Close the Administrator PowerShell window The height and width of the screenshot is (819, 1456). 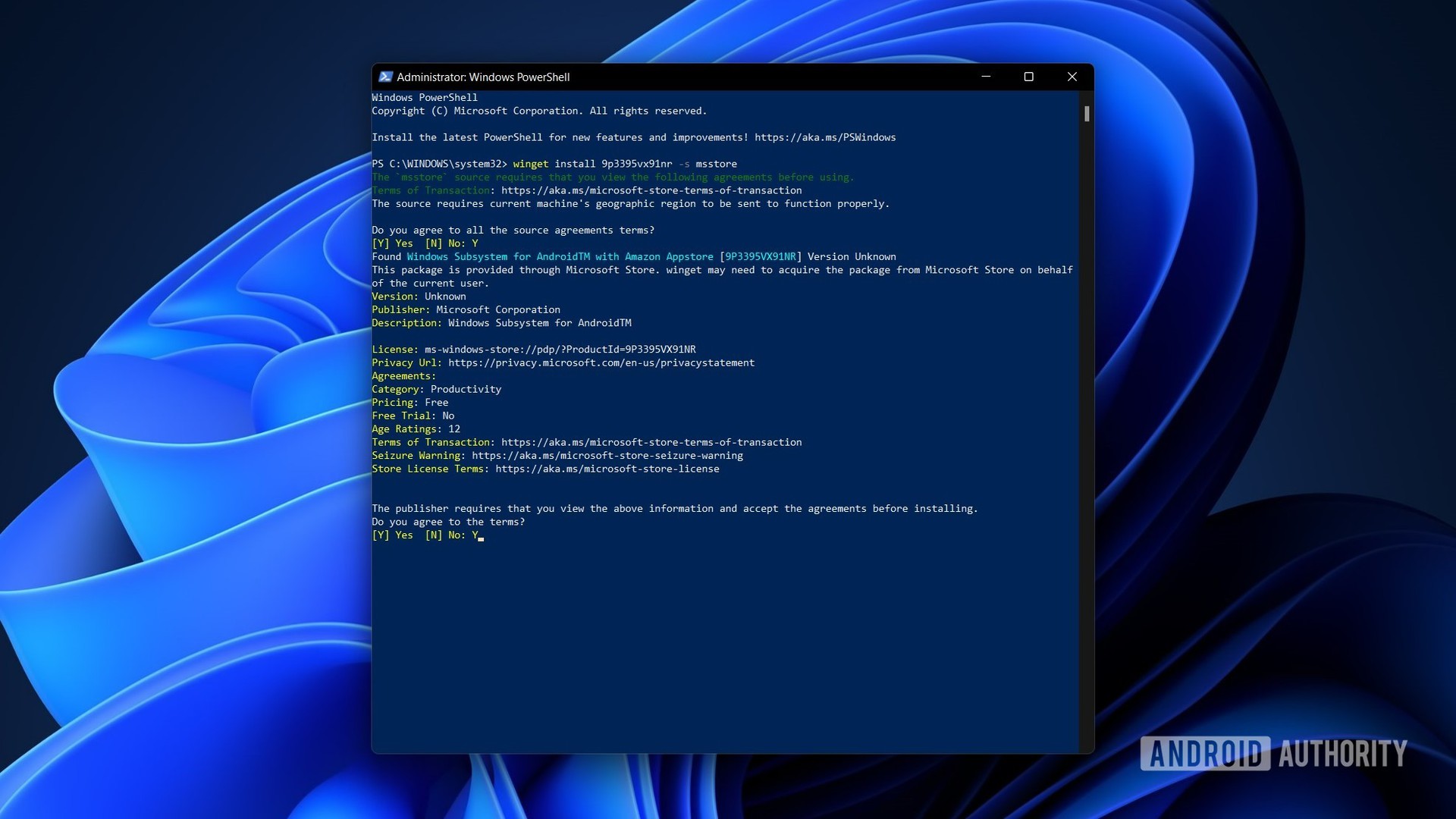1072,77
